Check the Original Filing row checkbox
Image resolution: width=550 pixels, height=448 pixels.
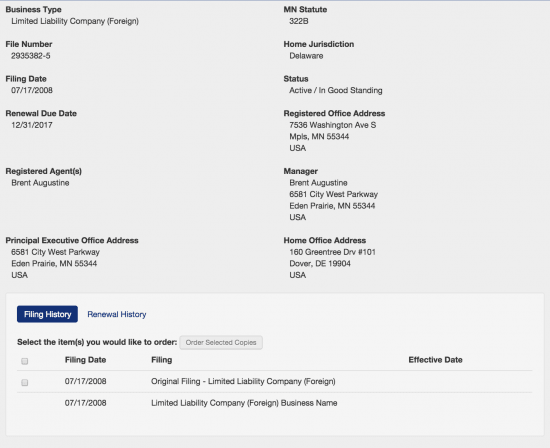[25, 382]
